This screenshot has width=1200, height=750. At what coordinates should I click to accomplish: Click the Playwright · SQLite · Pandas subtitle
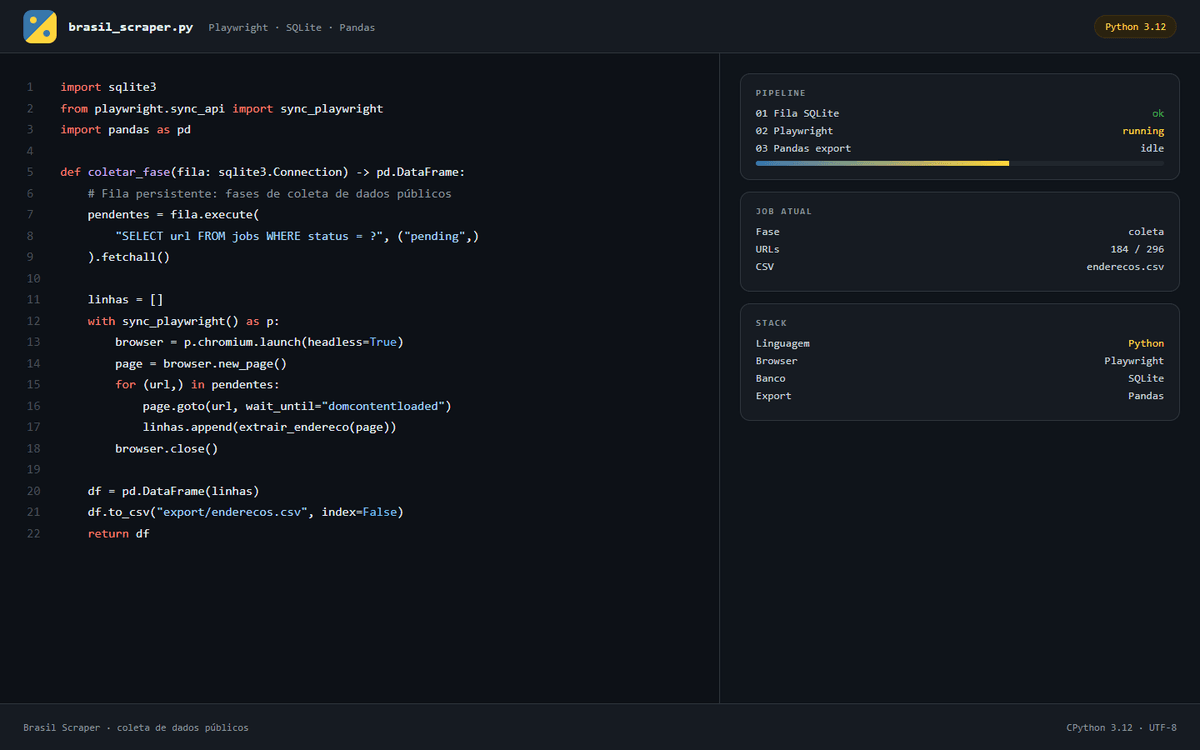292,28
